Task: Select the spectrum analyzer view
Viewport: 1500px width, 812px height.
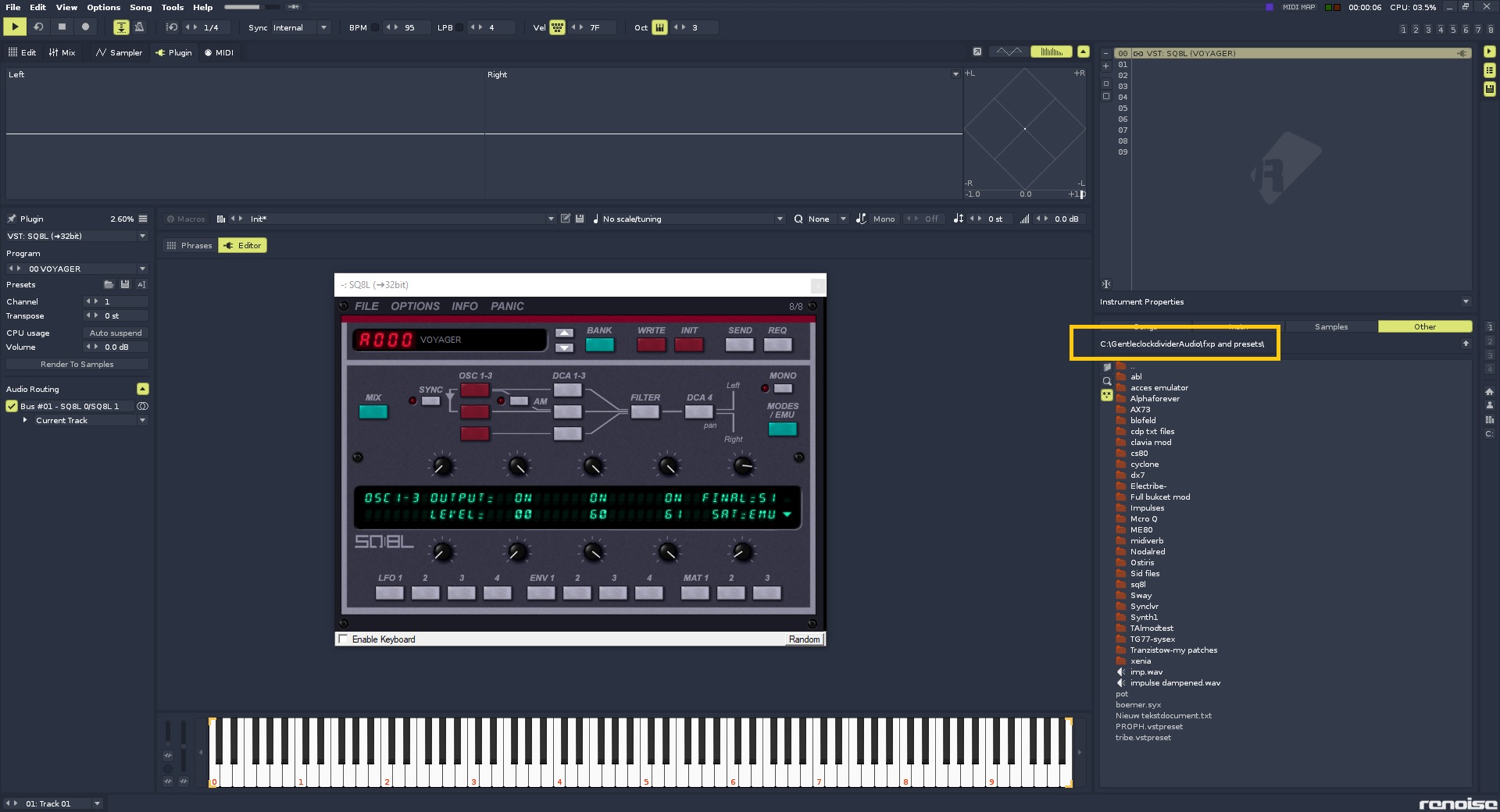Action: point(1052,52)
